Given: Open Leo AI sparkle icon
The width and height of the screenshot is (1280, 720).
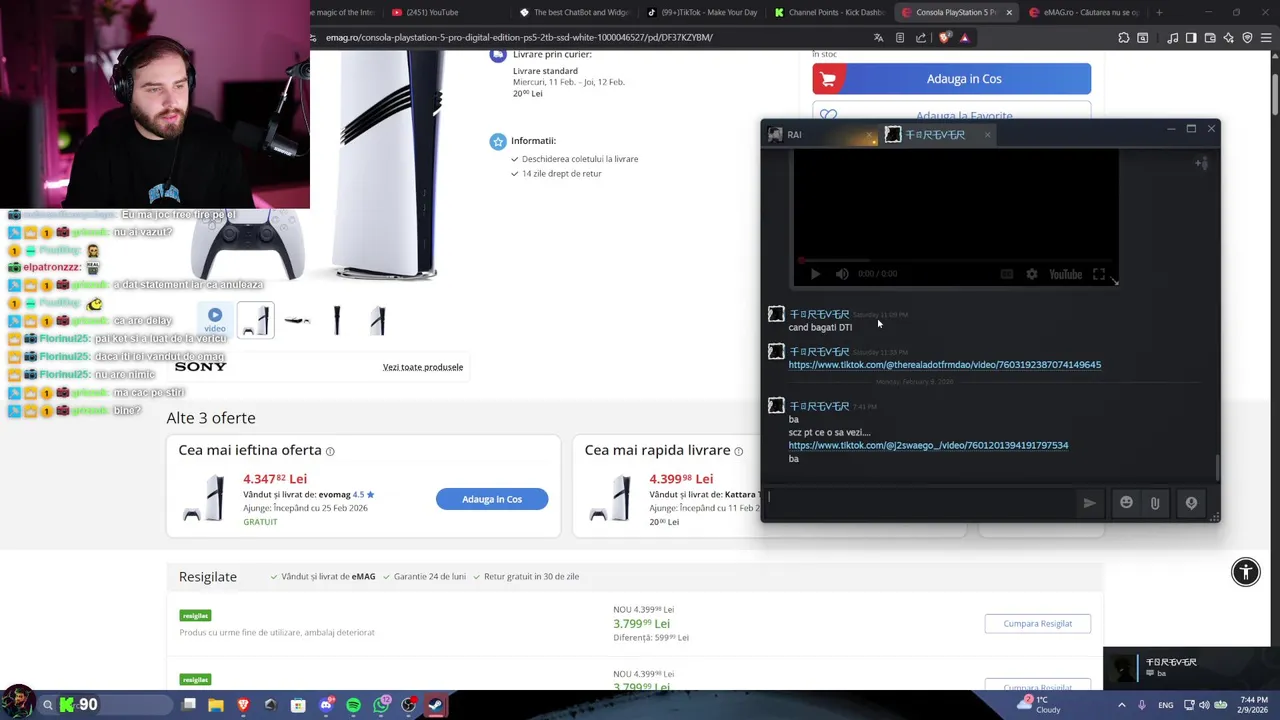Looking at the screenshot, I should tap(1229, 38).
